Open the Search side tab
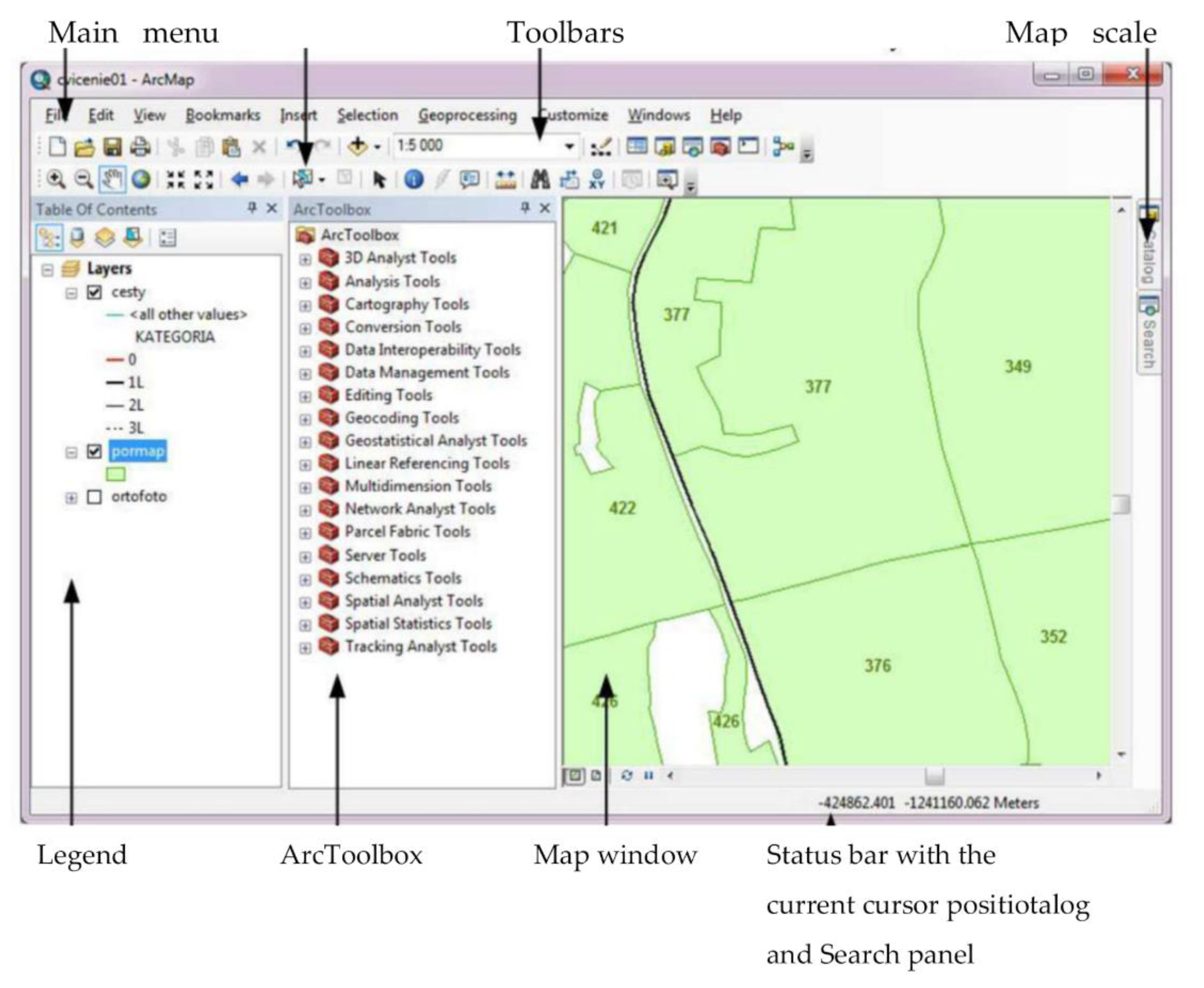 tap(1149, 334)
